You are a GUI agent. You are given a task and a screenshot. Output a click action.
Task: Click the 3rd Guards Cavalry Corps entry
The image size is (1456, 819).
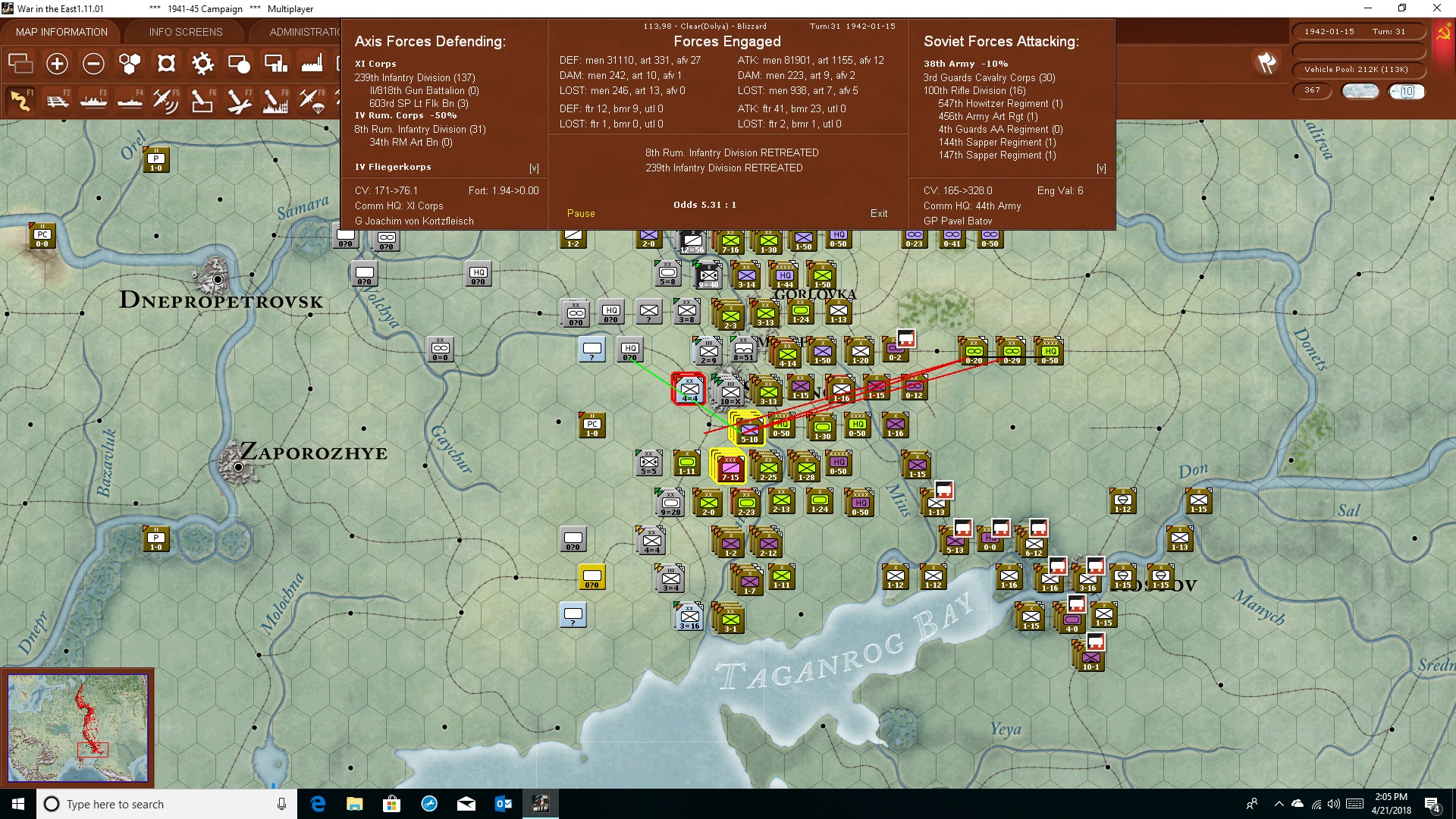pyautogui.click(x=989, y=77)
